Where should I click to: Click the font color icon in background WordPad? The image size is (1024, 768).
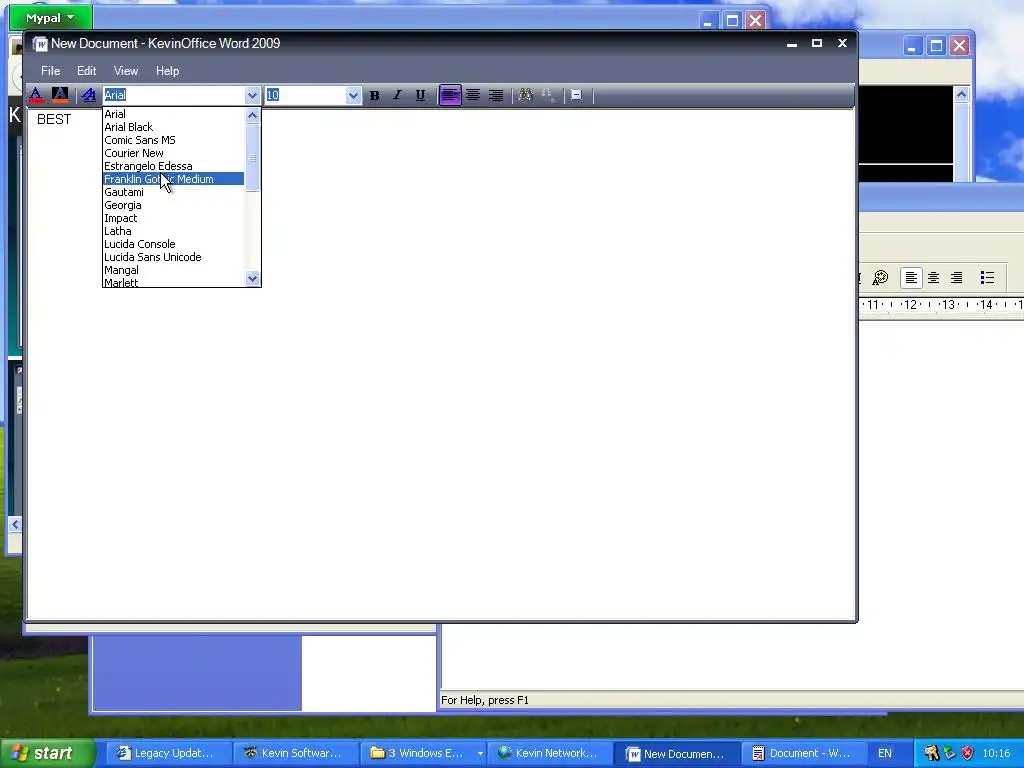pos(880,278)
